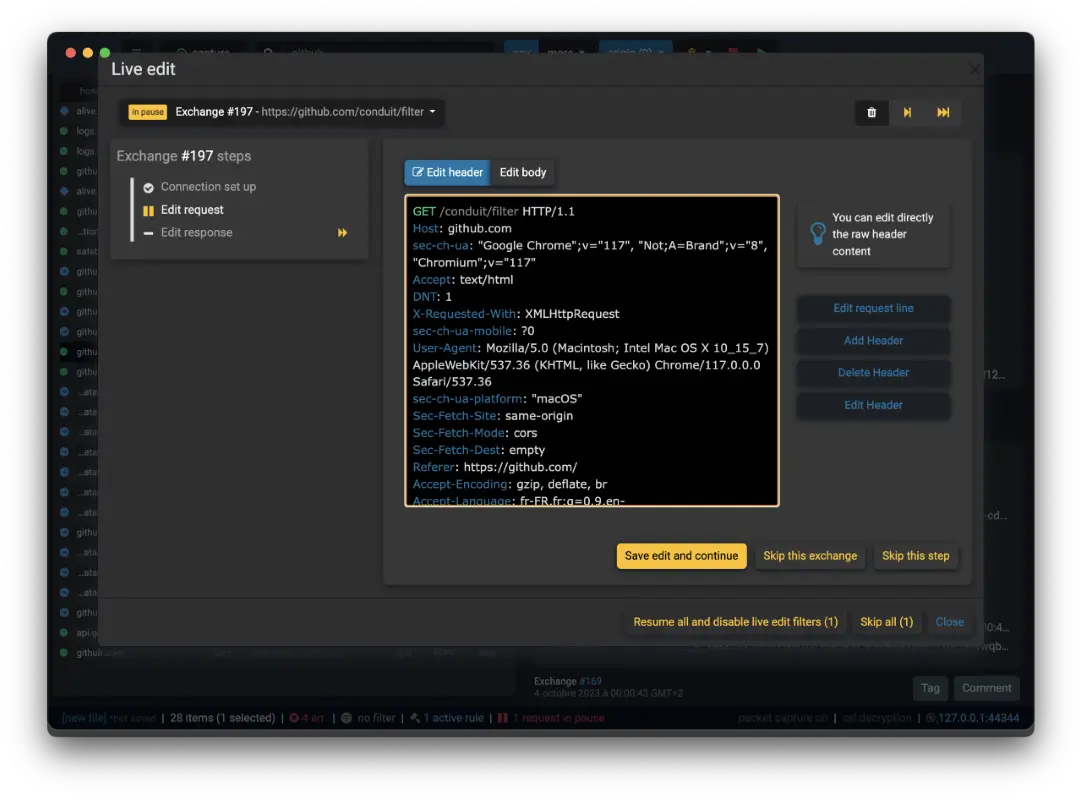Viewport: 1082px width, 800px height.
Task: Select the 'api.g' row in background list
Action: pyautogui.click(x=79, y=632)
